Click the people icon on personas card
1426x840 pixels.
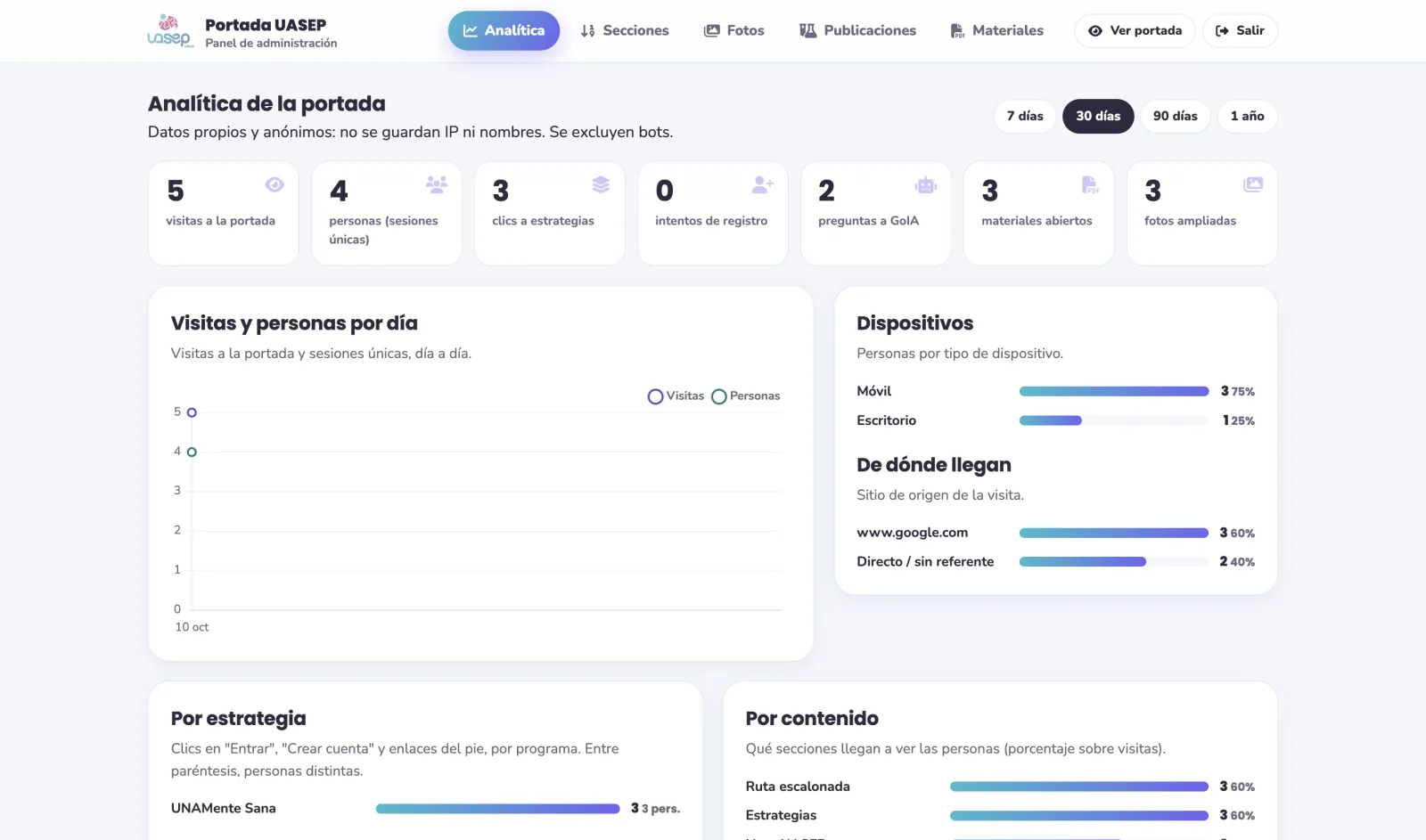pos(437,184)
